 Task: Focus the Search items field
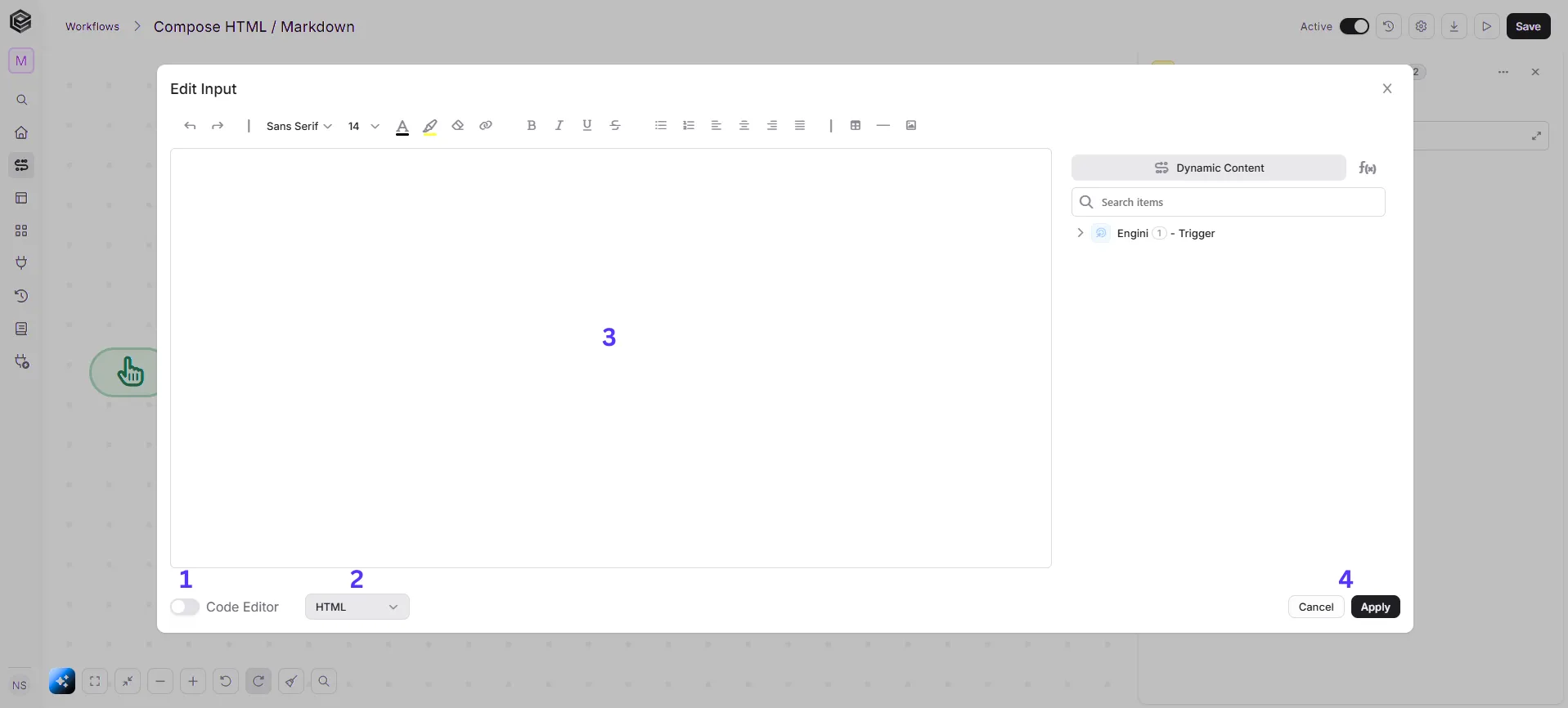click(1229, 202)
